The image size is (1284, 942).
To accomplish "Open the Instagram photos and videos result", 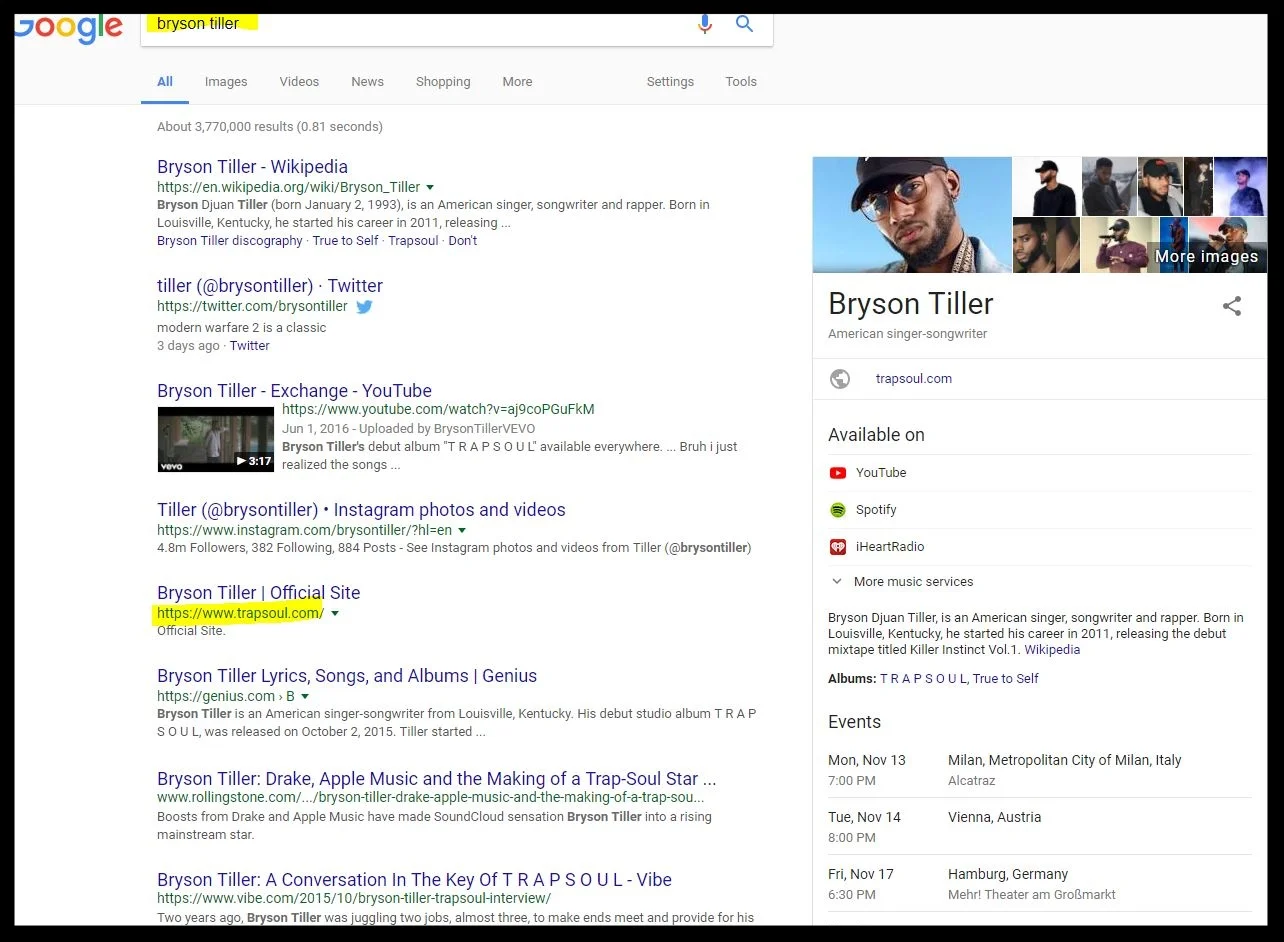I will [361, 510].
